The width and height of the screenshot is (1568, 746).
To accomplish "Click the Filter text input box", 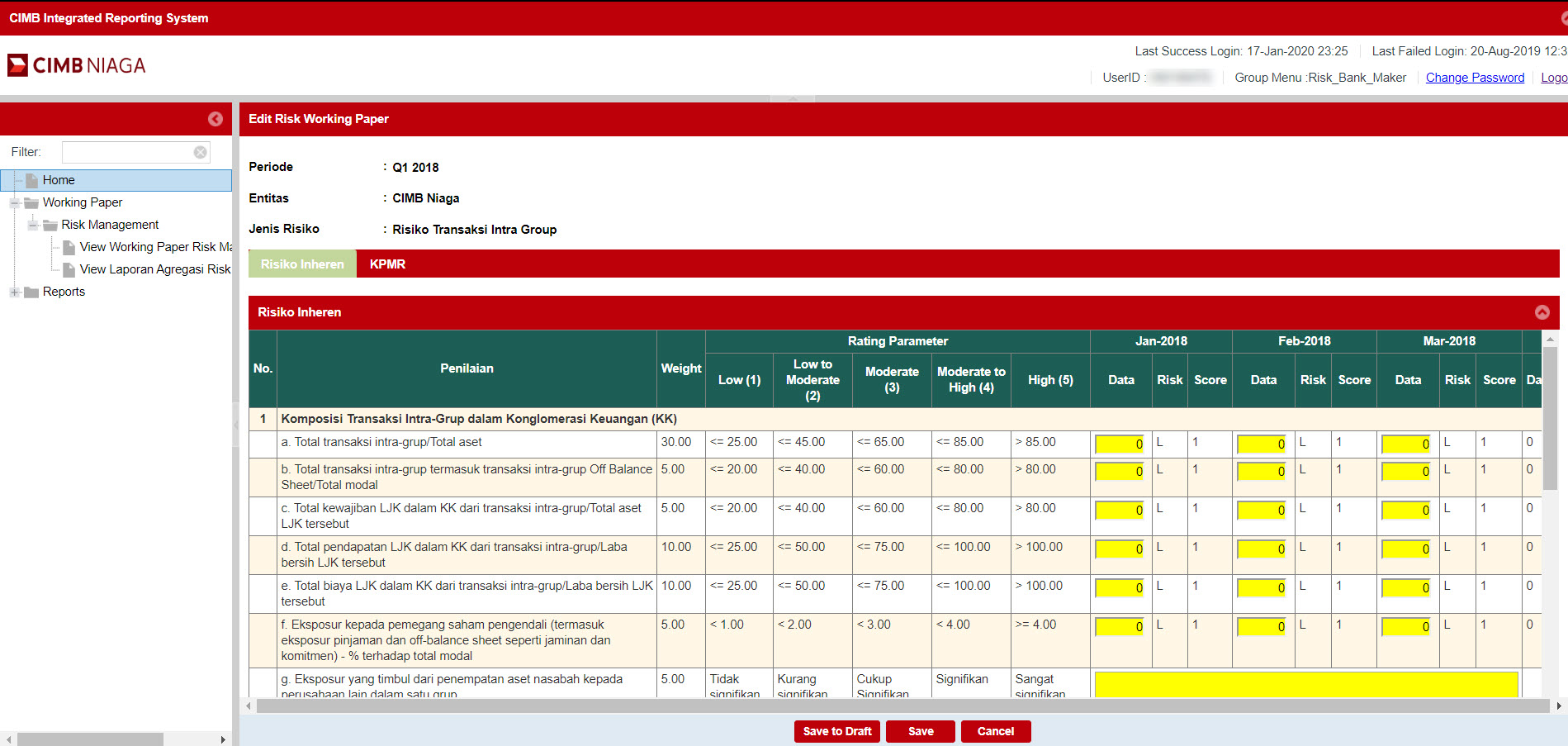I will [128, 152].
